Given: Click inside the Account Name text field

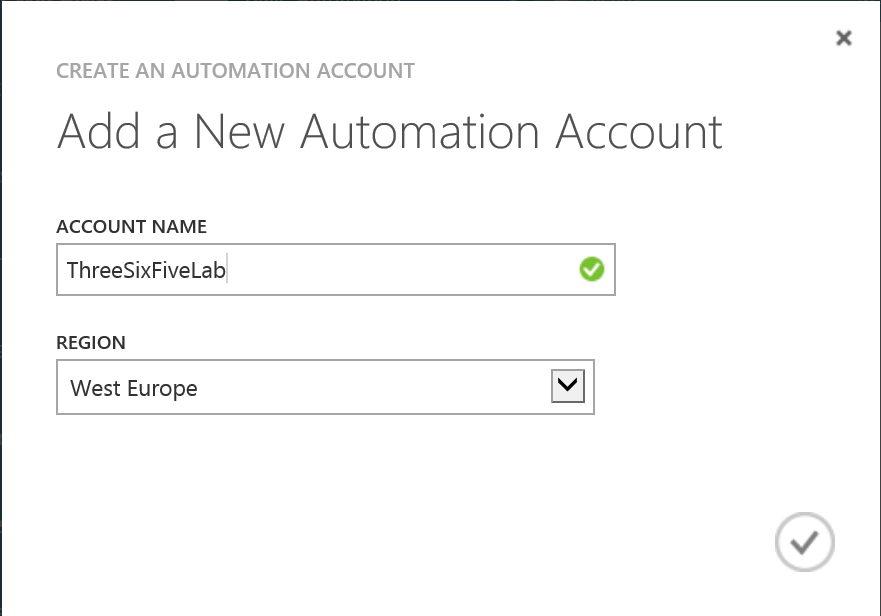Looking at the screenshot, I should [x=400, y=269].
